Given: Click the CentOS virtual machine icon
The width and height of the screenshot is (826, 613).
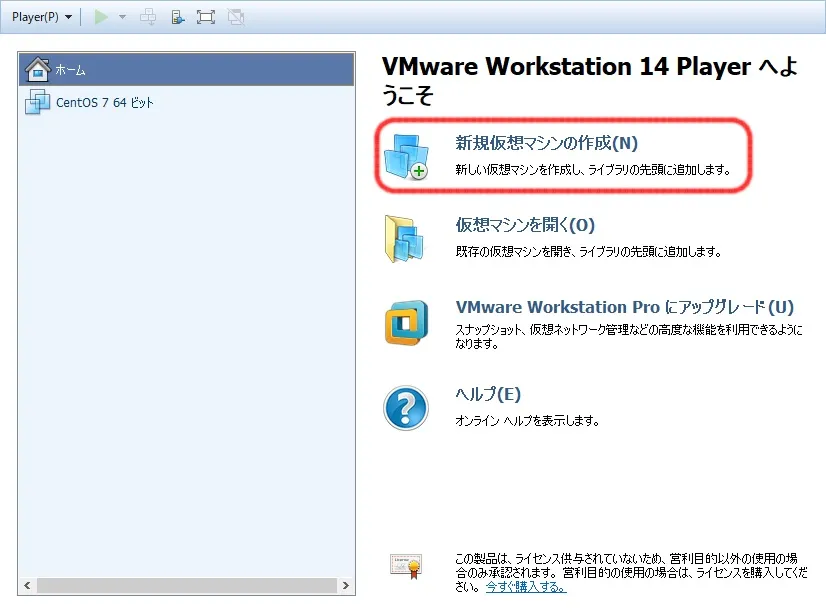Looking at the screenshot, I should point(37,102).
